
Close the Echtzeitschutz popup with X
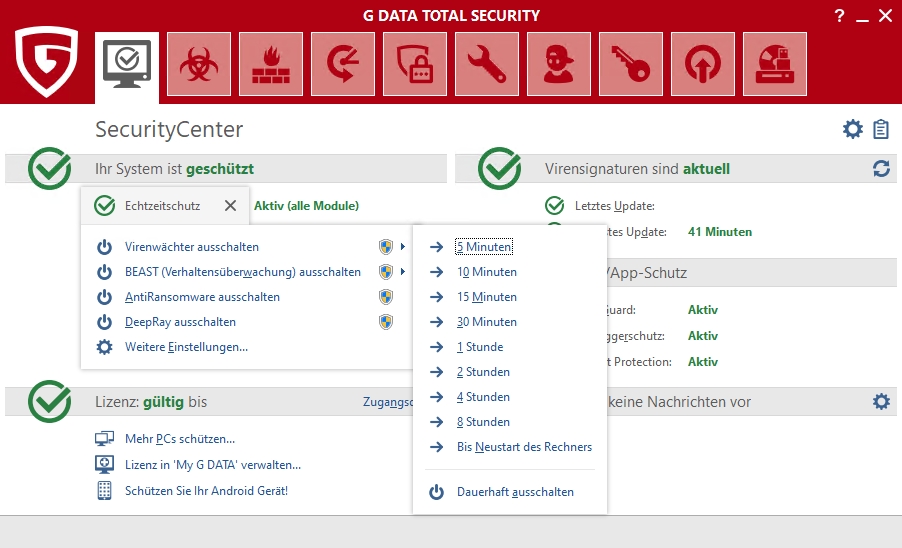(230, 205)
